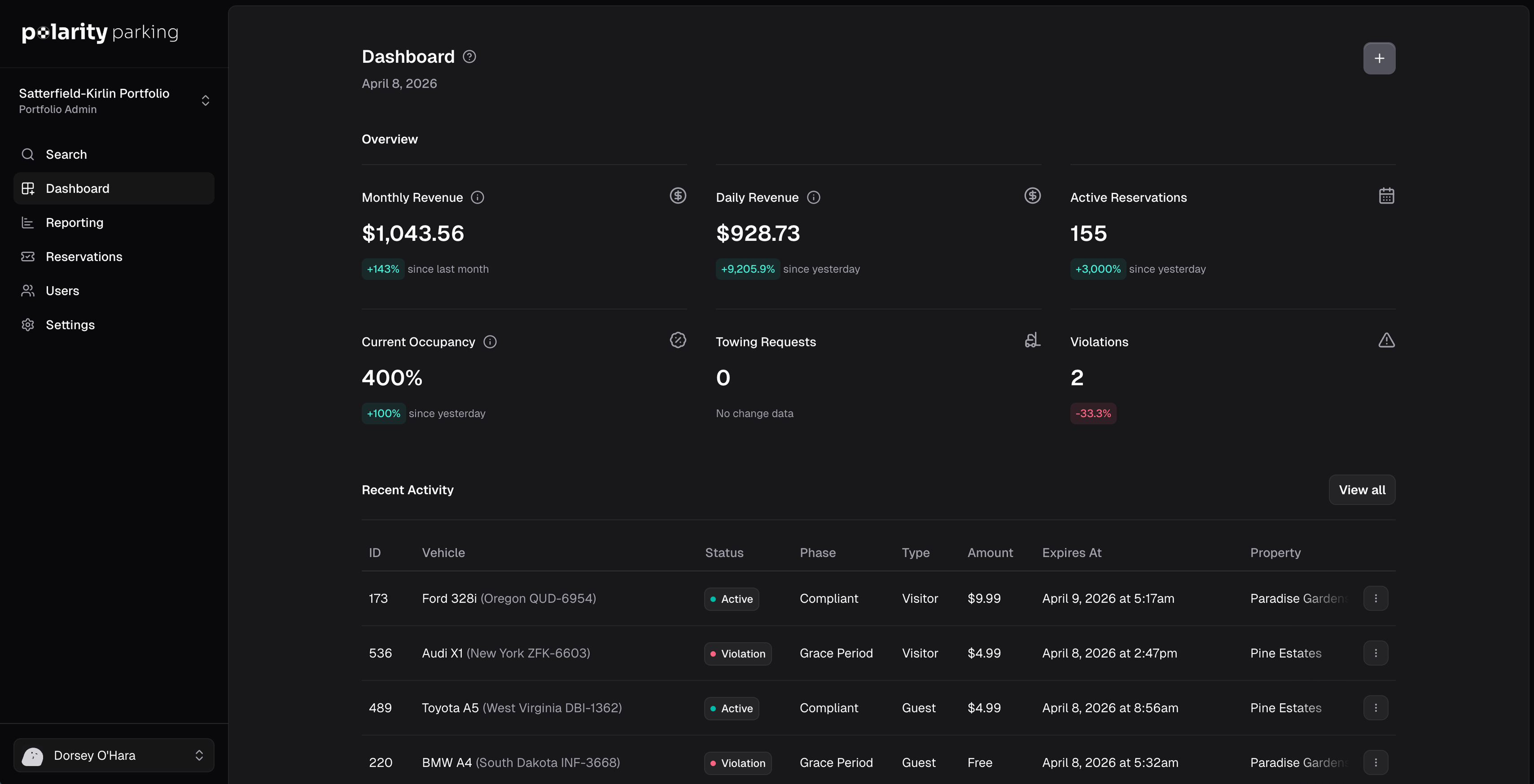
Task: Click Active Reservations calendar icon
Action: pos(1386,196)
